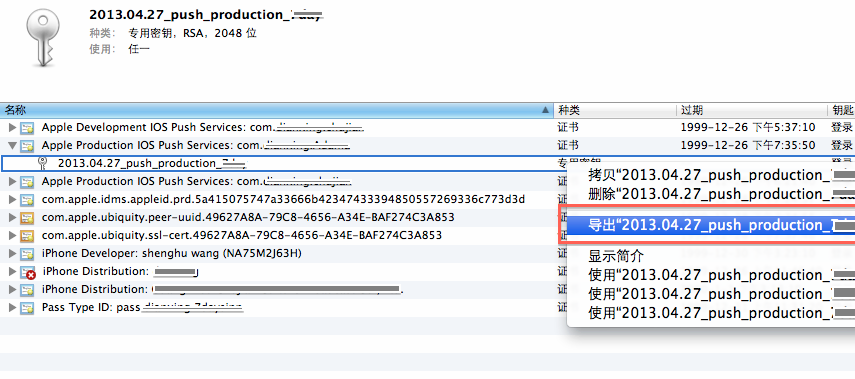
Task: Expand Apple Development IOS Push Services row
Action: click(13, 128)
